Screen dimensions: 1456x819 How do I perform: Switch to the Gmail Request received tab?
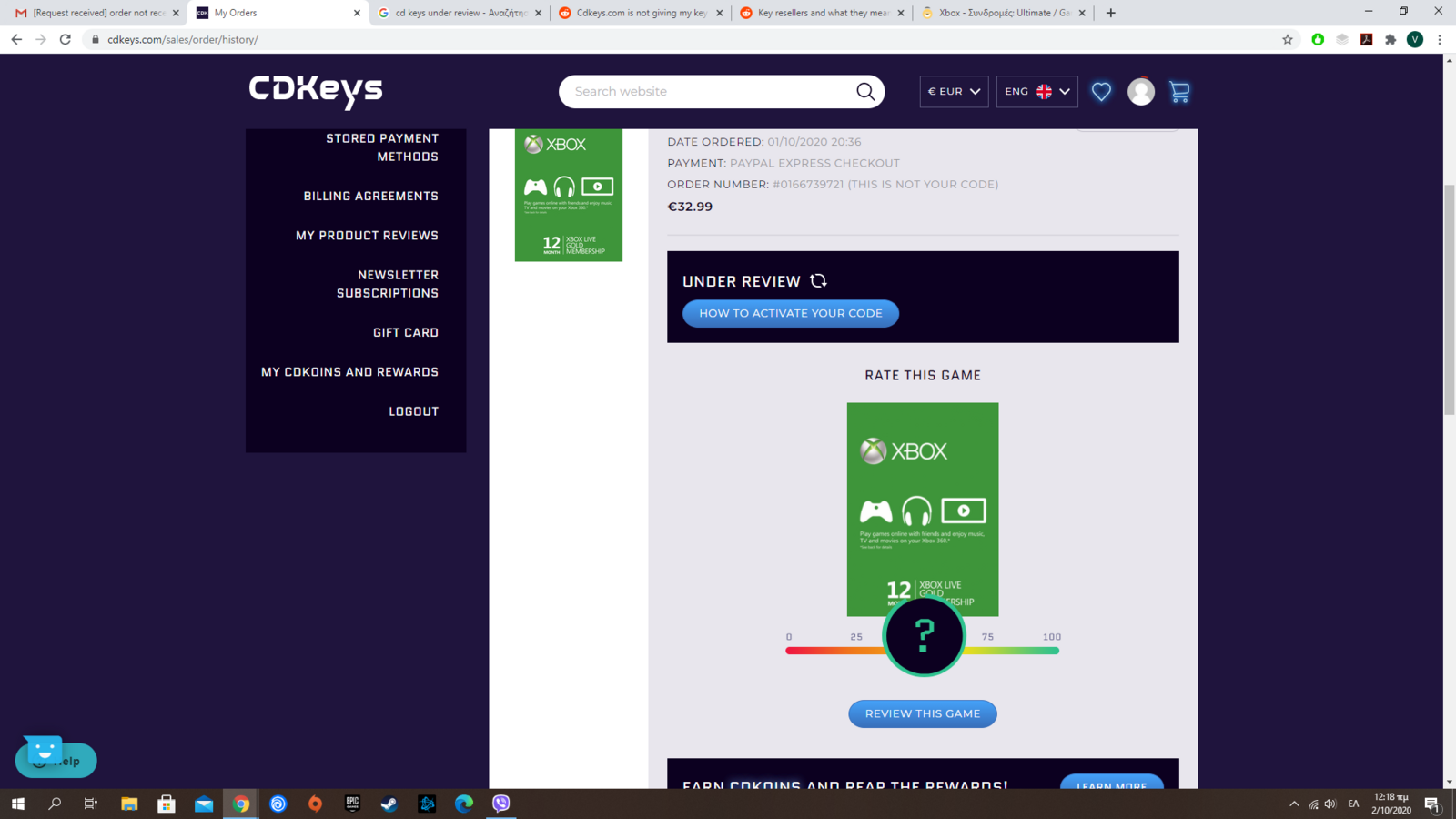96,13
